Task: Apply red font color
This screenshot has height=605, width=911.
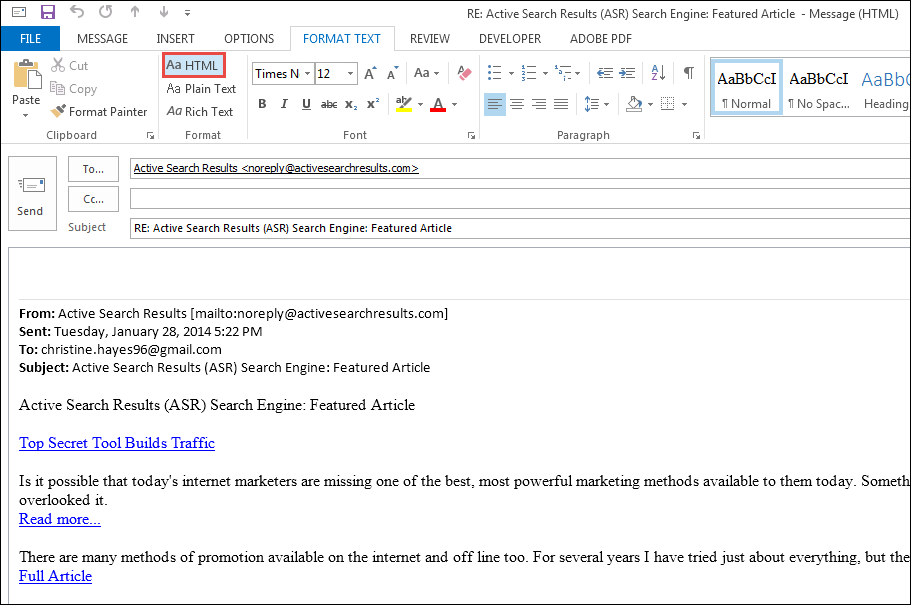Action: point(438,104)
